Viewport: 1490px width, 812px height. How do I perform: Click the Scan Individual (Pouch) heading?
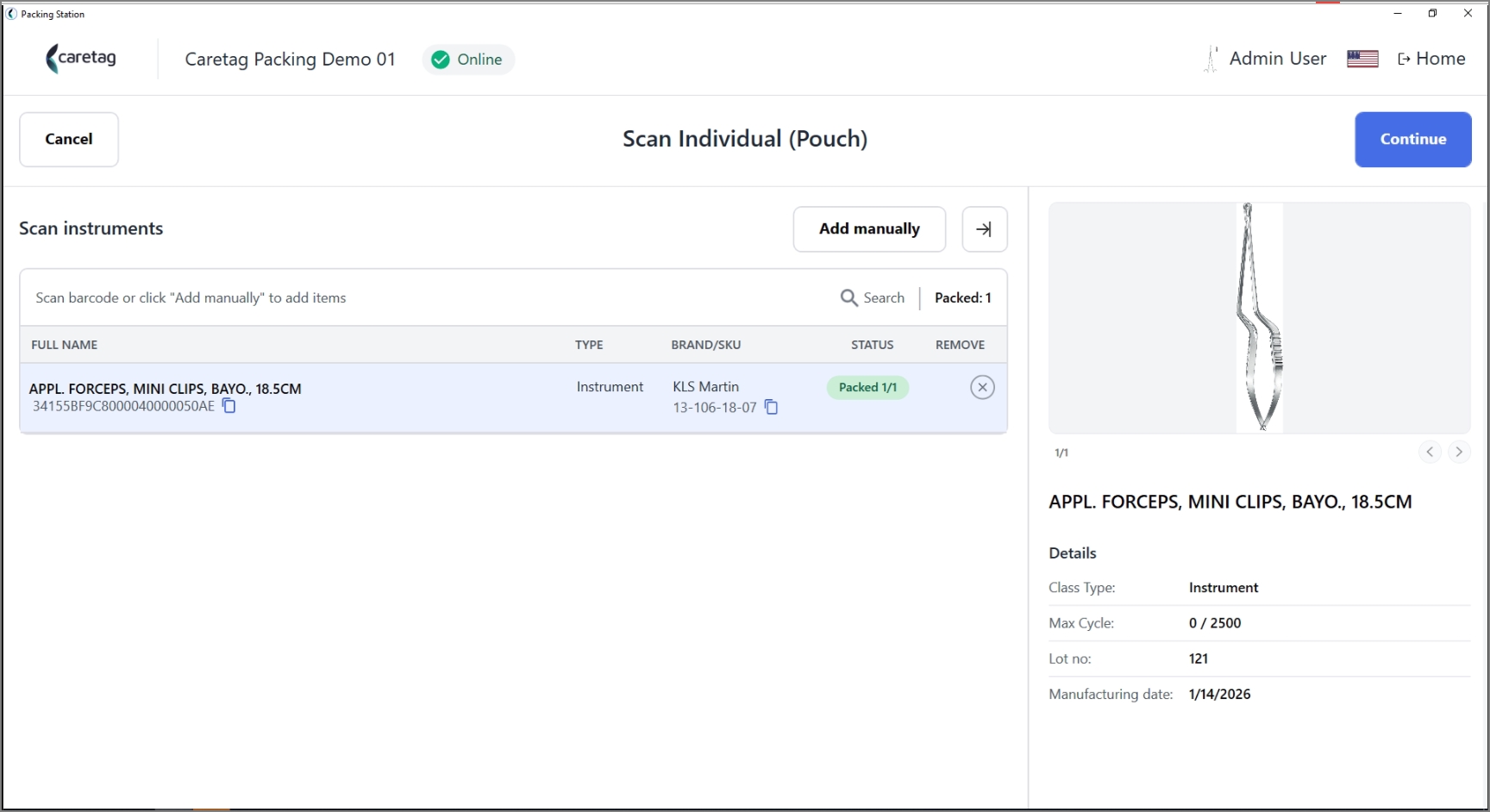click(x=745, y=139)
